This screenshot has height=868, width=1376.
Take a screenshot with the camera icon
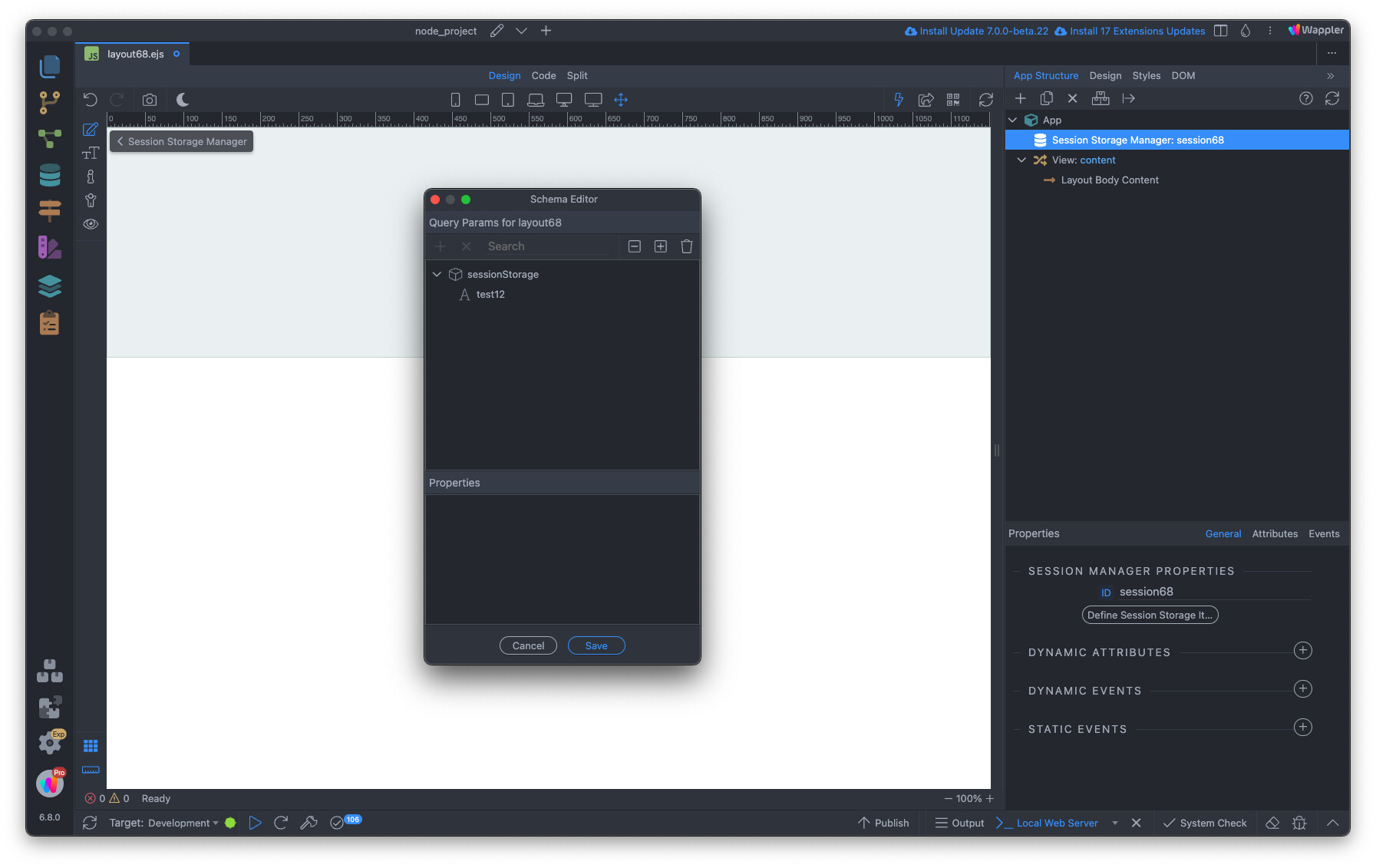click(x=150, y=100)
